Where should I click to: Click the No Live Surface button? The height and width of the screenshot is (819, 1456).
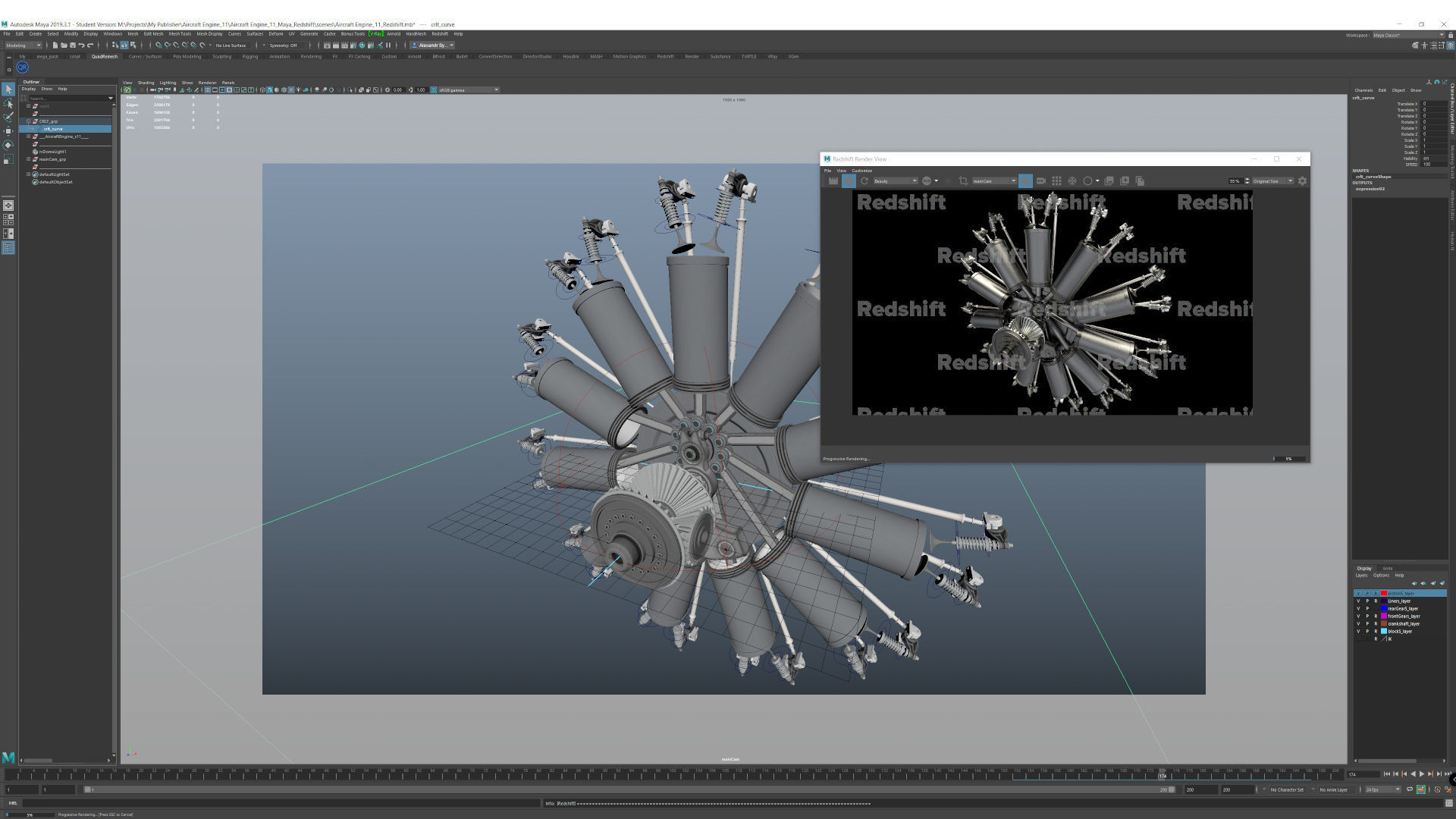coord(230,45)
